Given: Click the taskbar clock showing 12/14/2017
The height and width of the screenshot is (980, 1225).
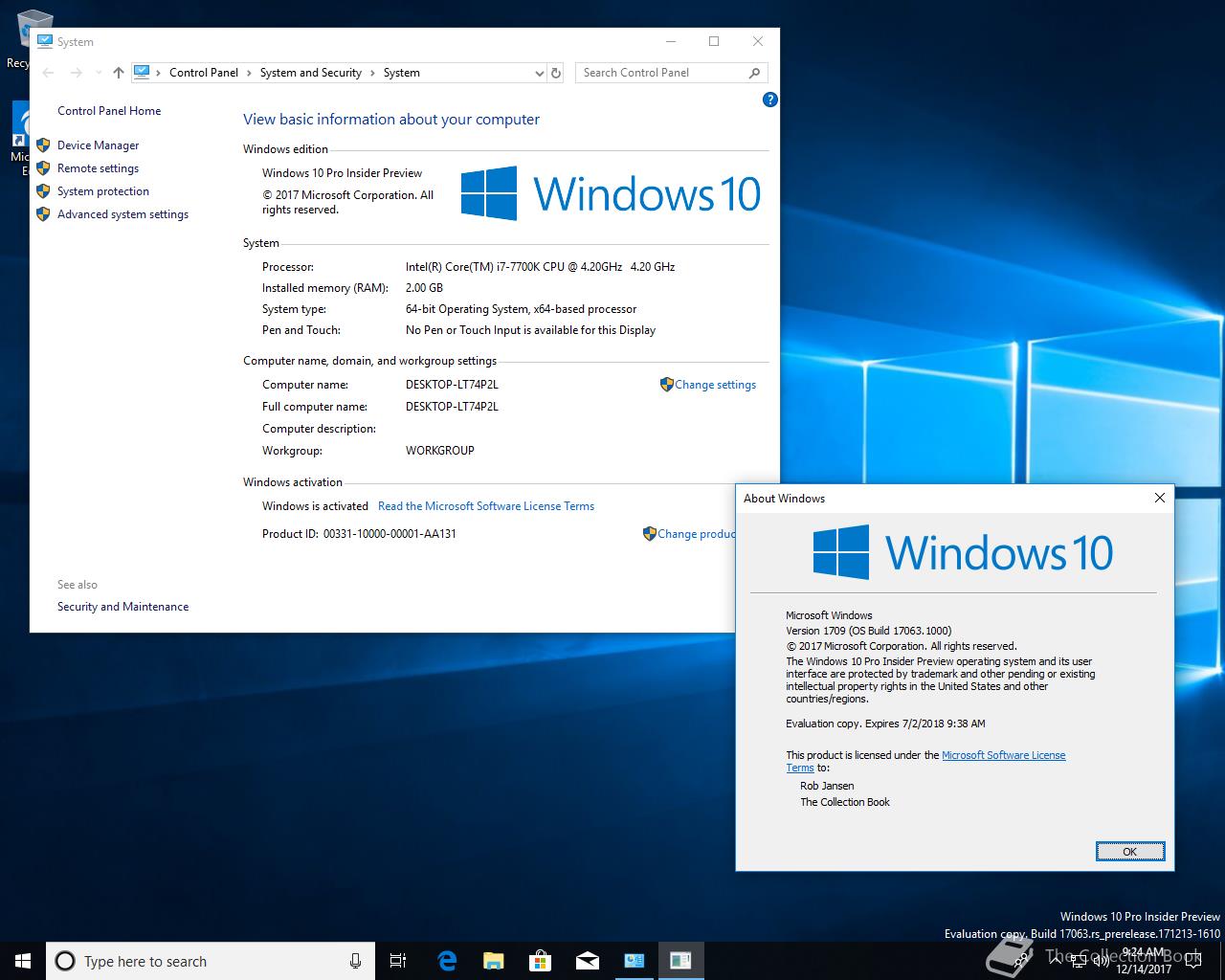Looking at the screenshot, I should [1143, 961].
